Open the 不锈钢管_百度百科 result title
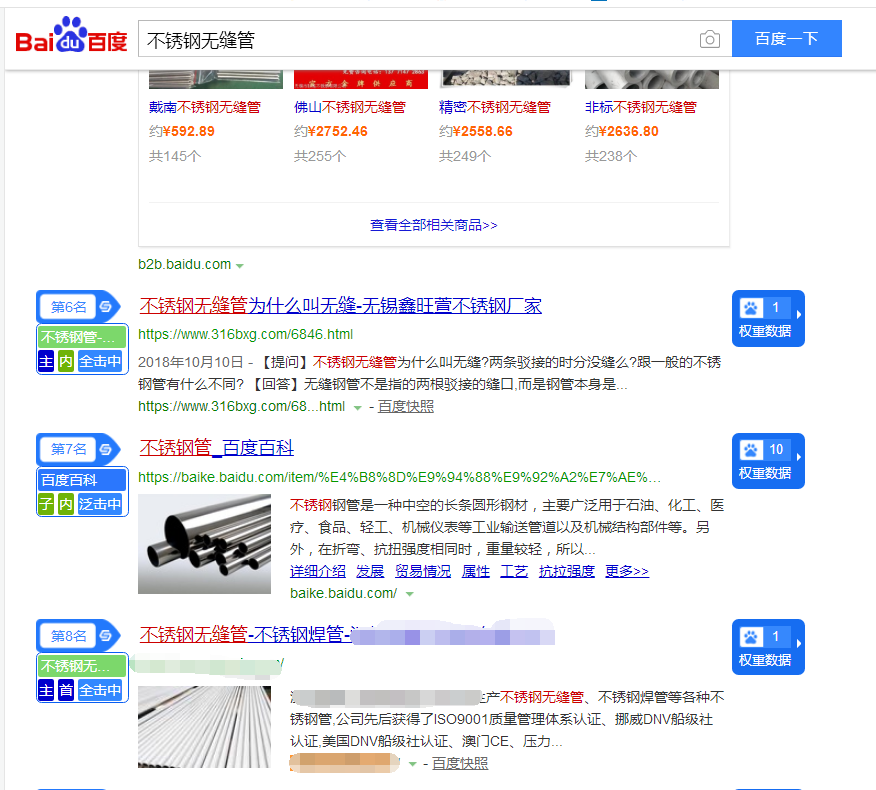Screen dimensions: 876x790 (x=217, y=448)
